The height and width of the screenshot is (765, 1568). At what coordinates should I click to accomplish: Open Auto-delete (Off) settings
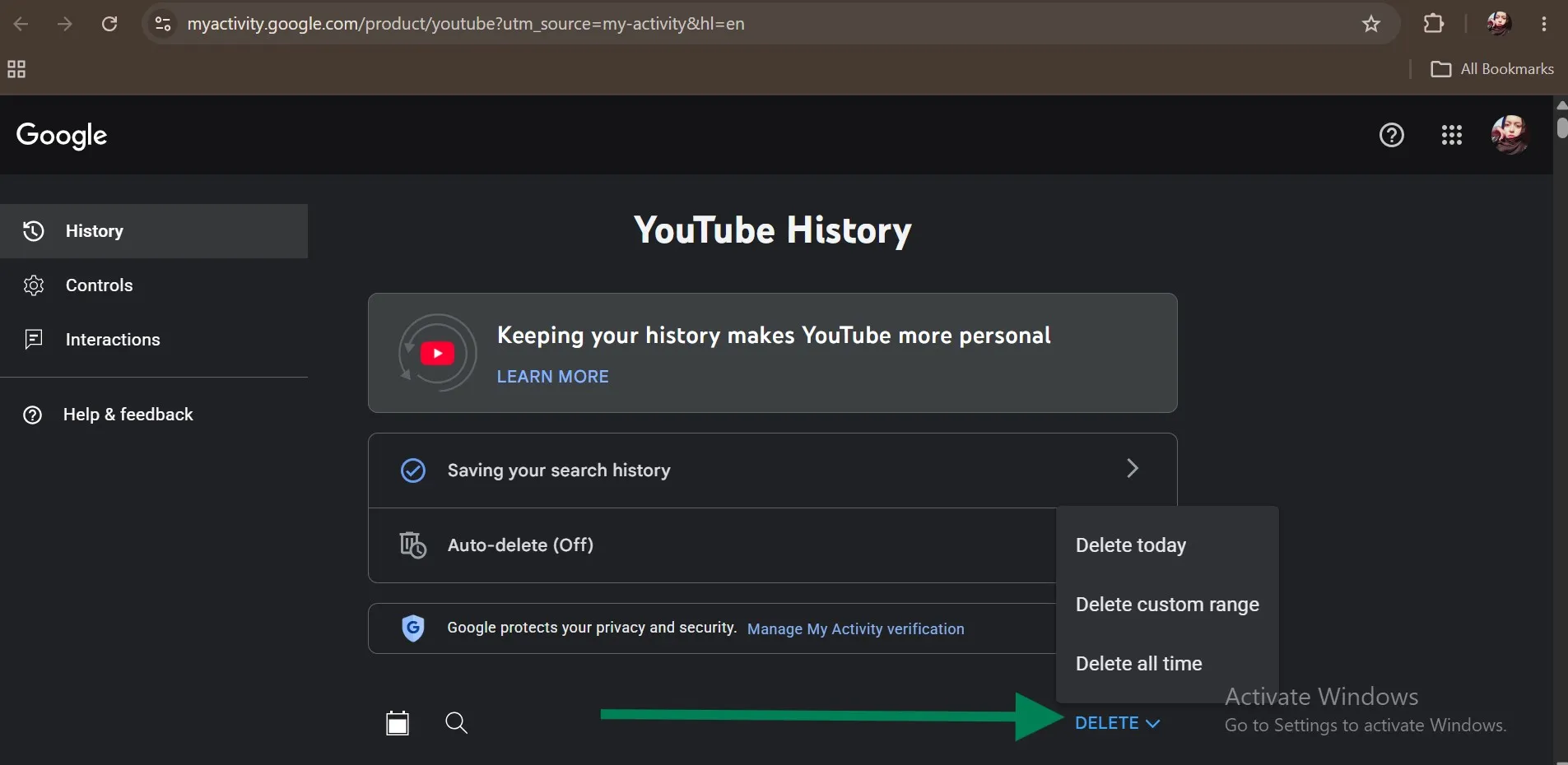tap(712, 545)
